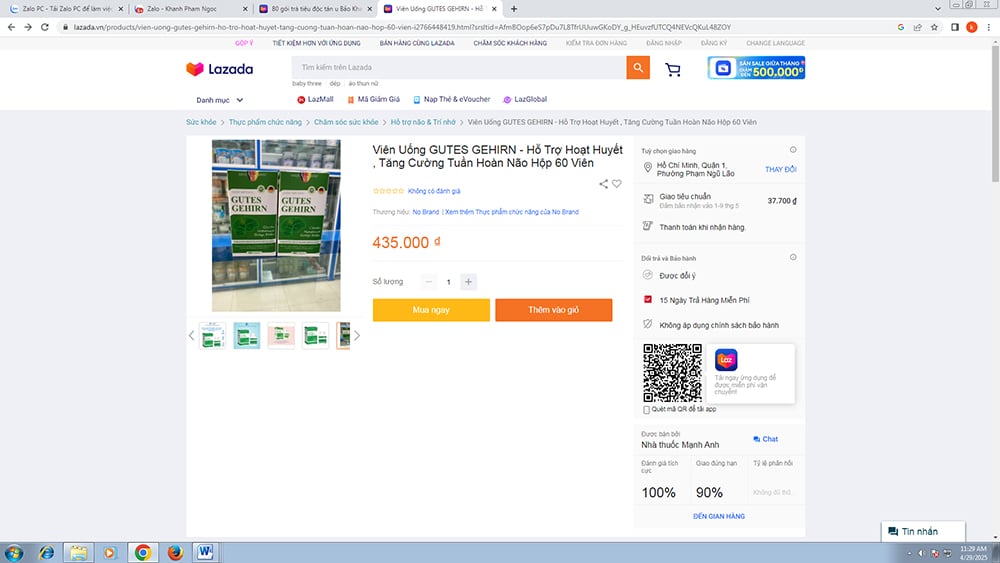This screenshot has width=1000, height=563.
Task: Click the Mua ngay button
Action: [431, 310]
